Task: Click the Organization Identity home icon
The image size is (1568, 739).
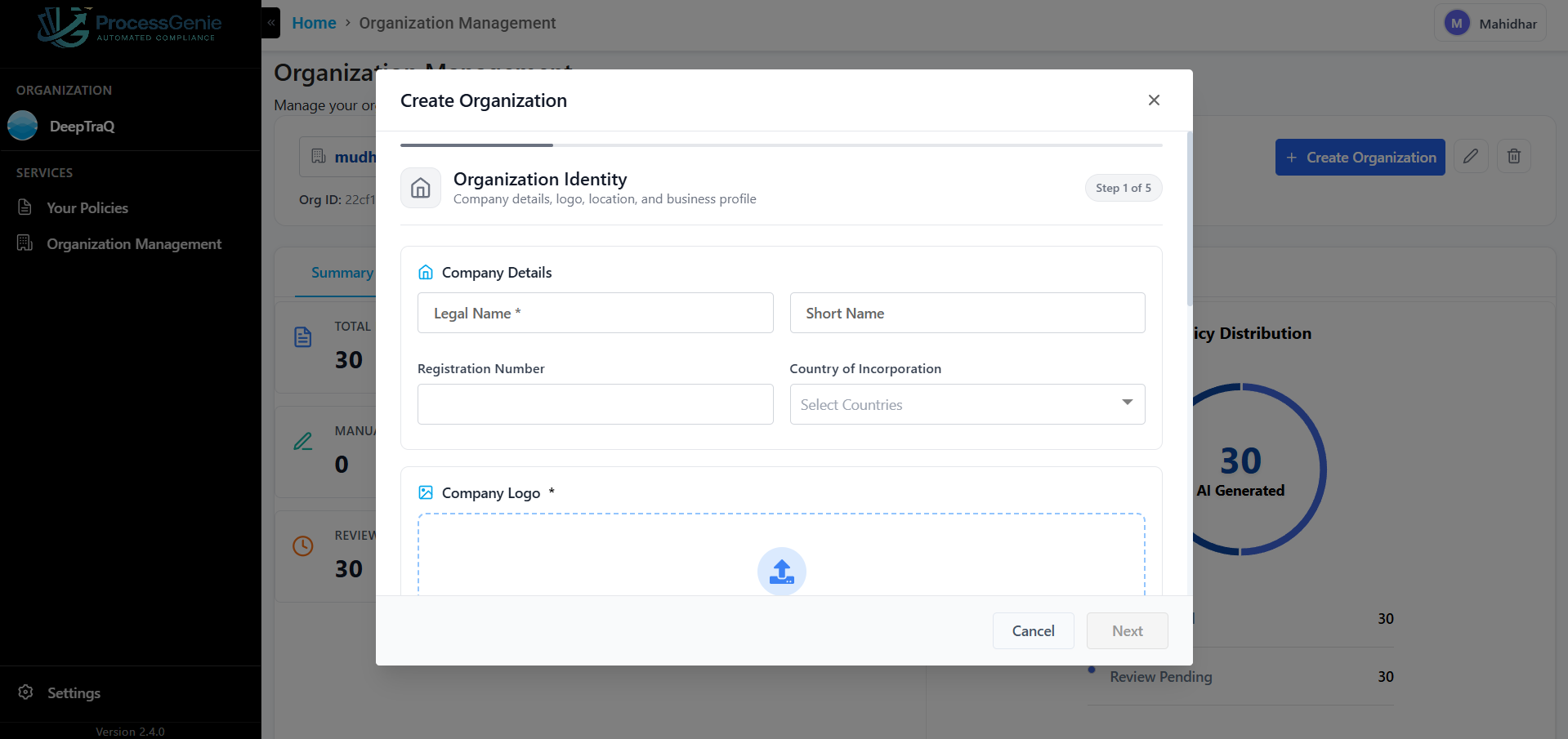Action: pyautogui.click(x=421, y=189)
